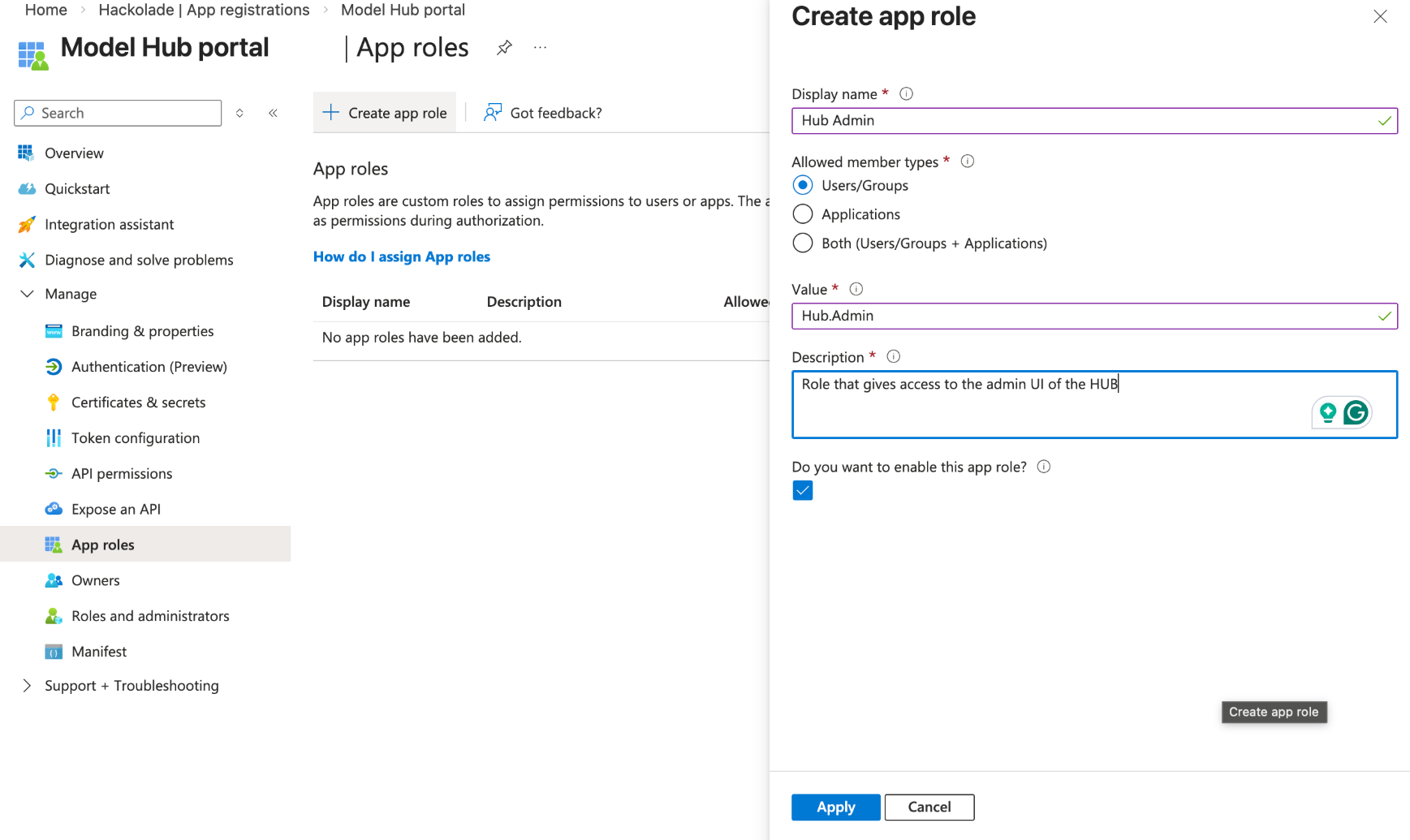Viewport: 1410px width, 840px height.
Task: Click the sidebar Search box
Action: [x=118, y=113]
